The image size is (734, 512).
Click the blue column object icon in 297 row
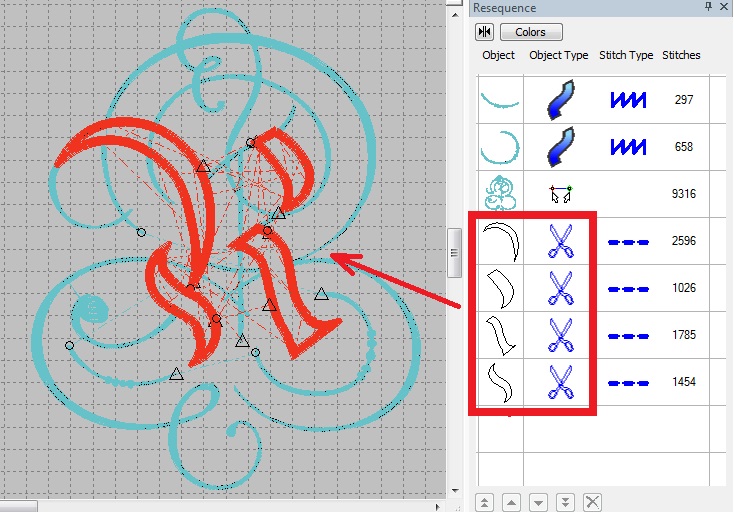[560, 100]
